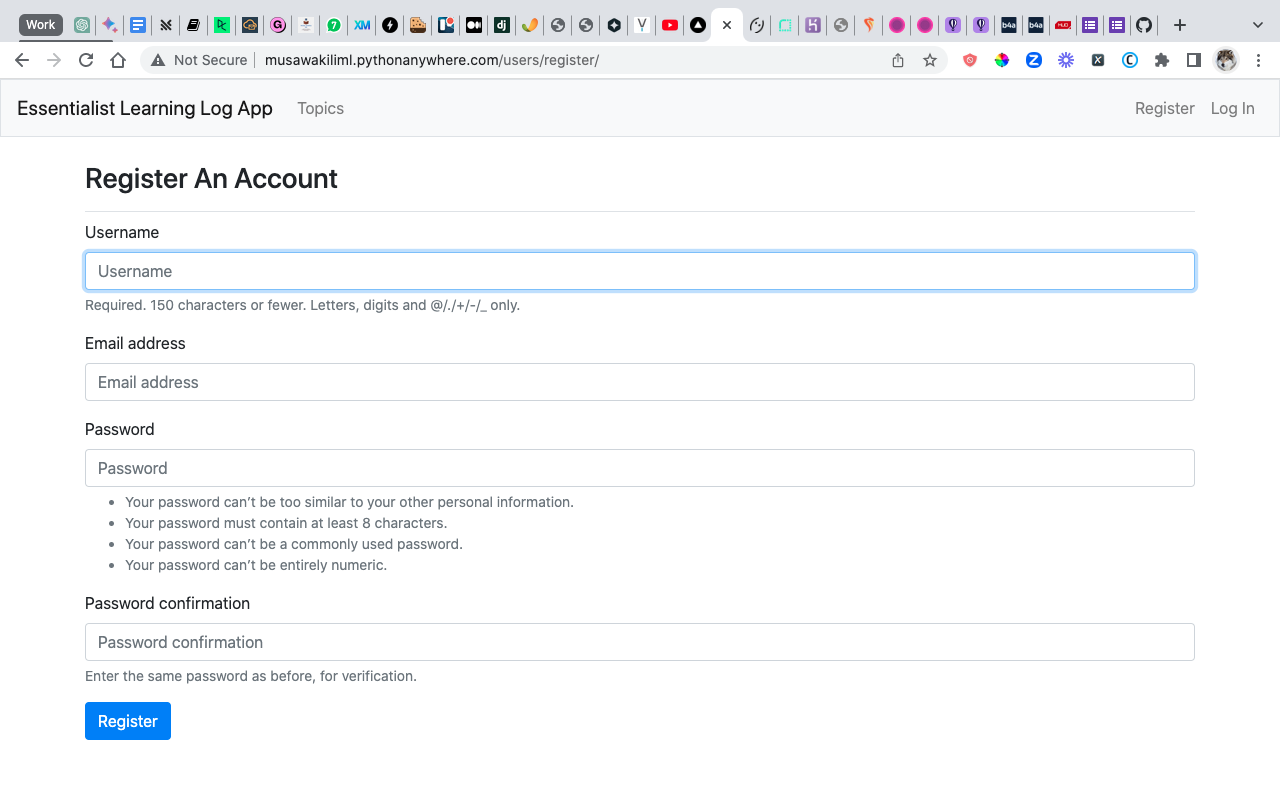
Task: Click inside the Username input field
Action: [640, 271]
